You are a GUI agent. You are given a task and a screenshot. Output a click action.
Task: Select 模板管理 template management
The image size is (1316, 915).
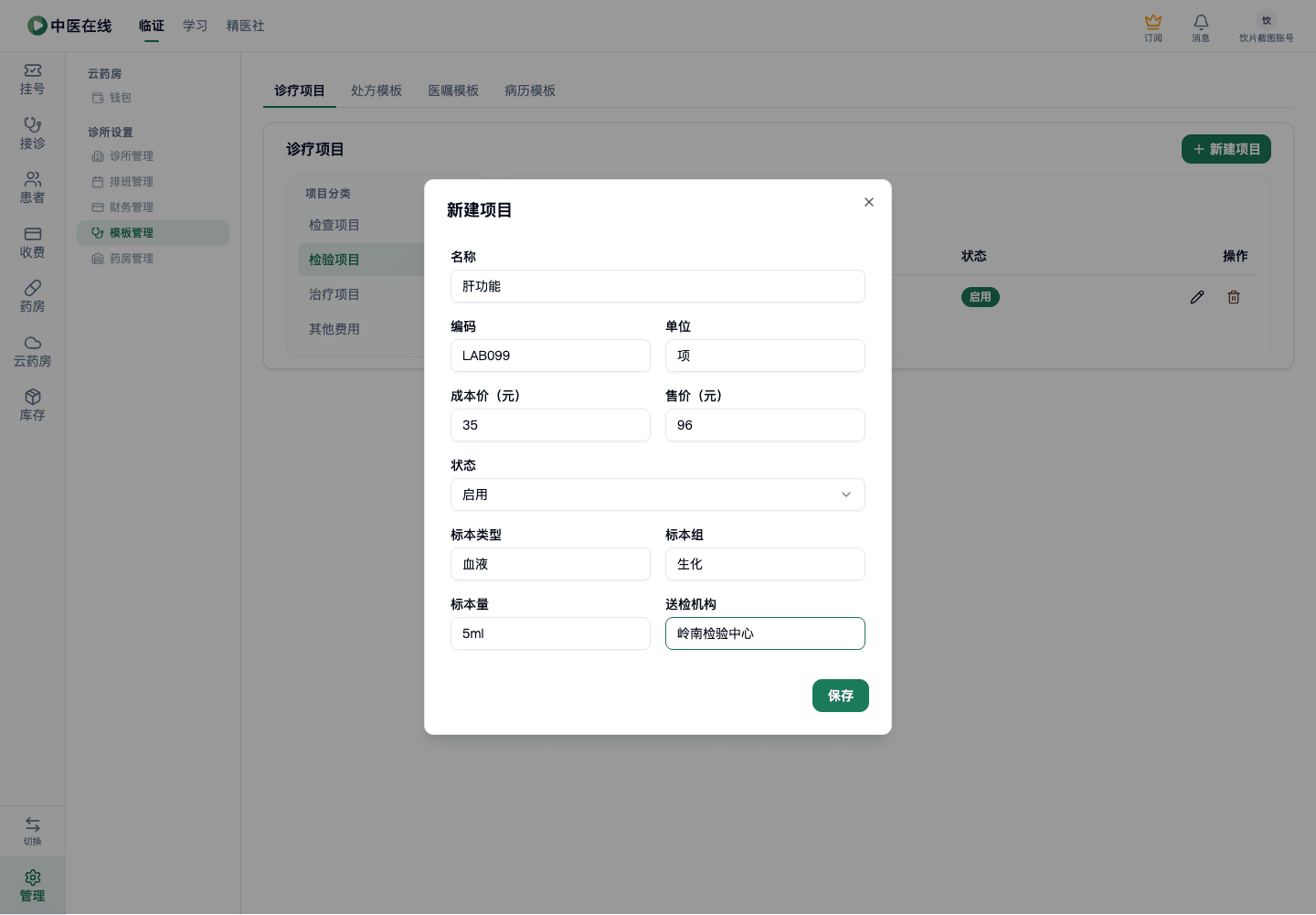[152, 233]
